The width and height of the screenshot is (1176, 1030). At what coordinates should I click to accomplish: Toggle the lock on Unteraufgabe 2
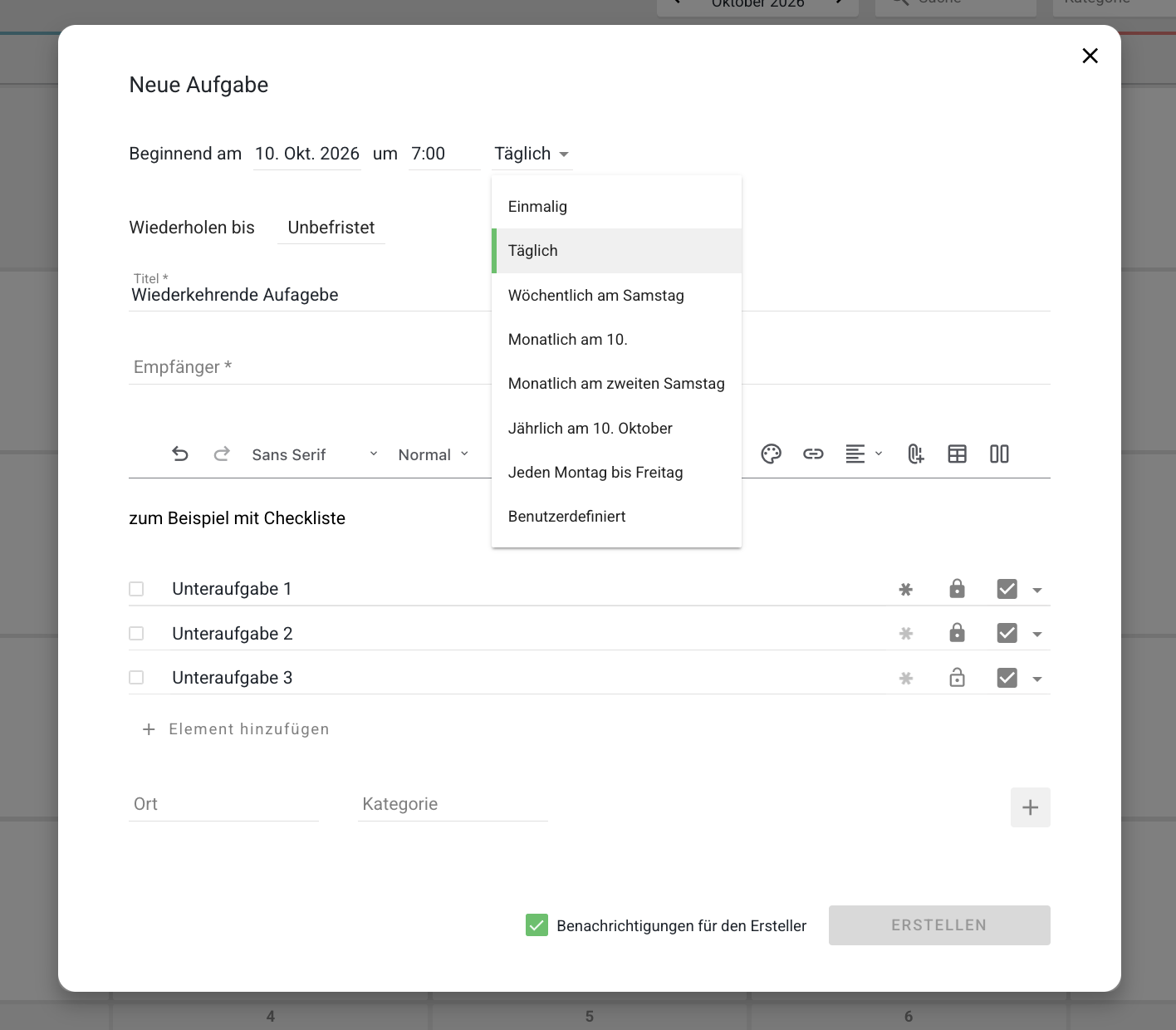pos(958,633)
